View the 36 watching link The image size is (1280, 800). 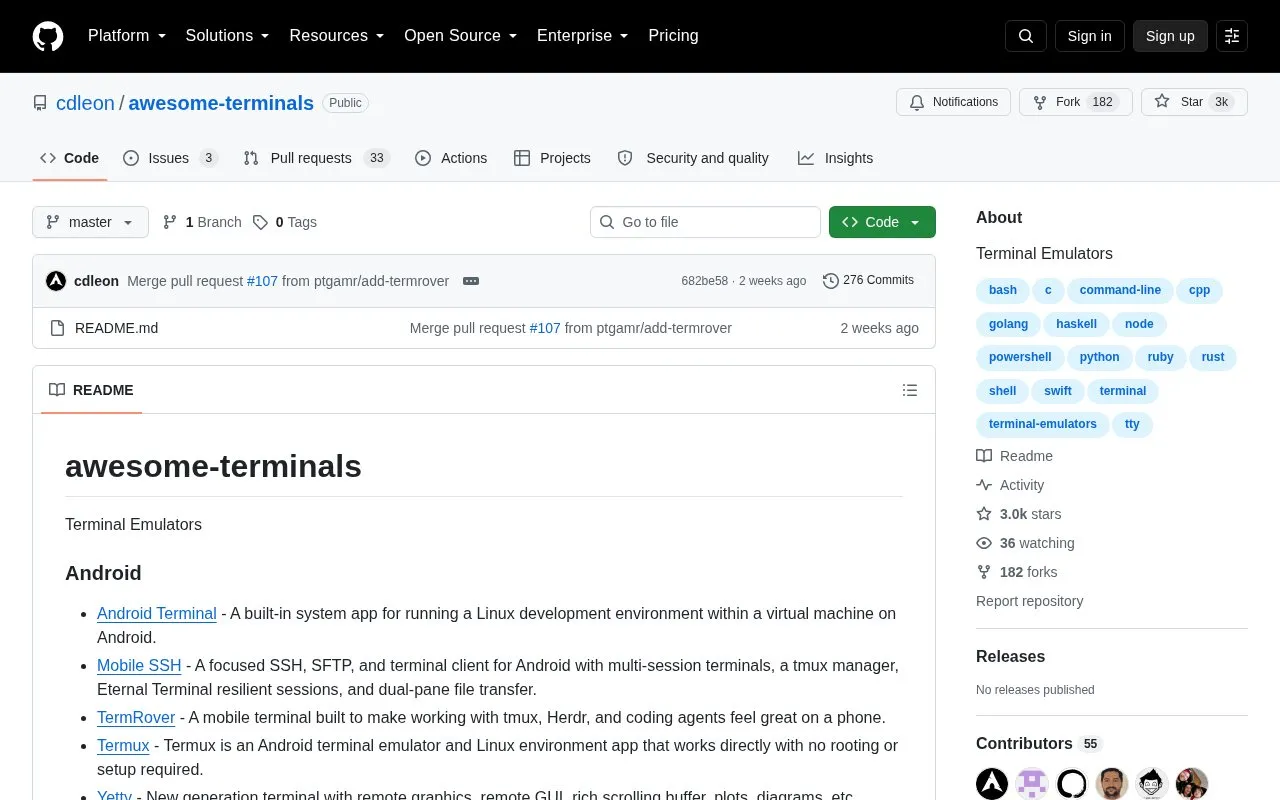click(1025, 543)
